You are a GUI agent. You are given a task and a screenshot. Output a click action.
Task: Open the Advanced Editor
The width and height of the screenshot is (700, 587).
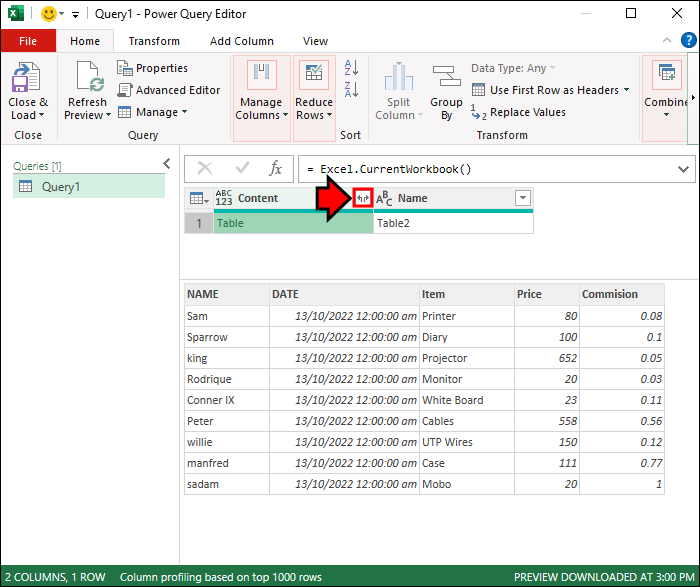(168, 90)
